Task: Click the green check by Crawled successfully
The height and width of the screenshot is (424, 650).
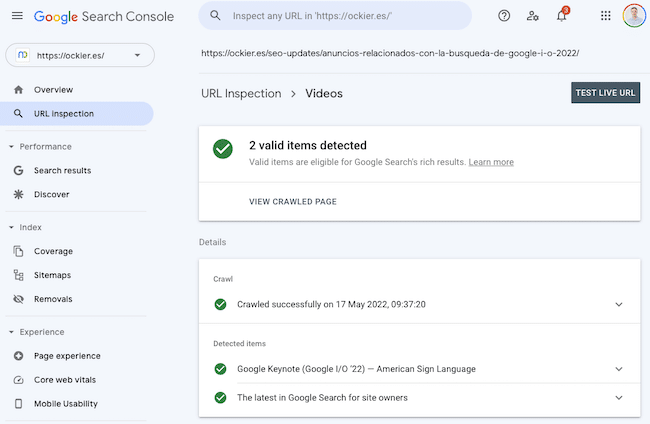Action: [x=221, y=304]
